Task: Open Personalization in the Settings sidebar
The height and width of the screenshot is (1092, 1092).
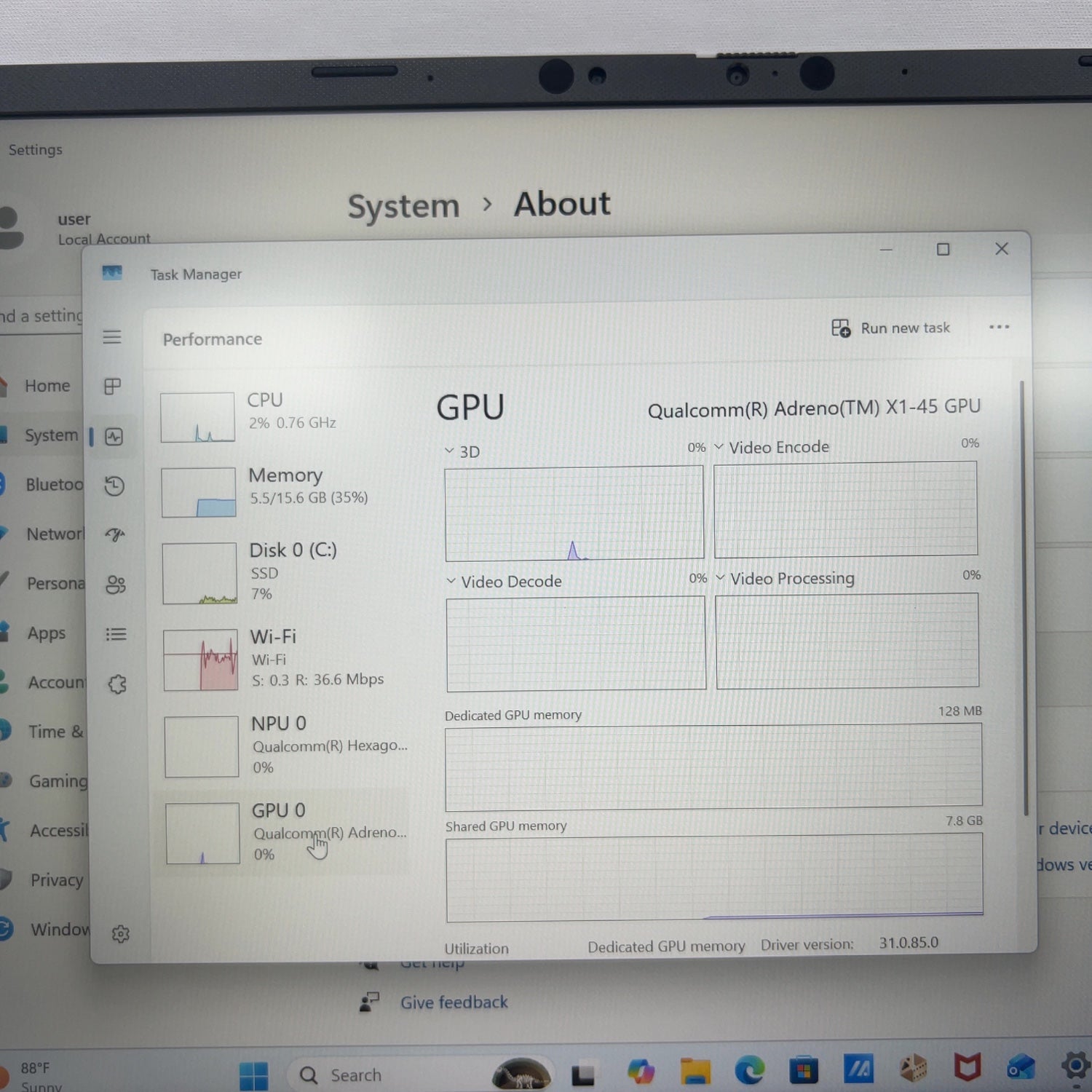Action: pyautogui.click(x=44, y=584)
